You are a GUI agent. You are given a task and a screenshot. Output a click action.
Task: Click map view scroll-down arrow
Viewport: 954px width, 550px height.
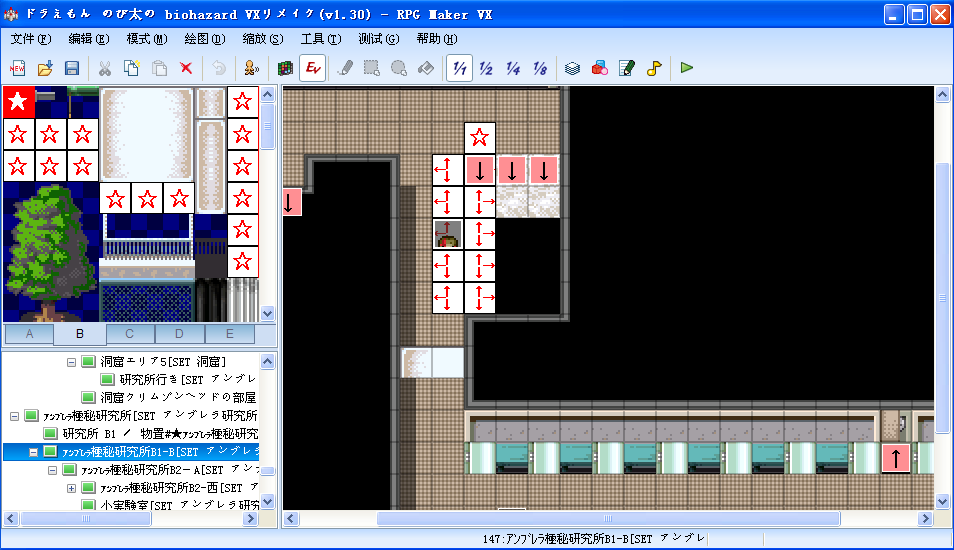click(x=942, y=502)
